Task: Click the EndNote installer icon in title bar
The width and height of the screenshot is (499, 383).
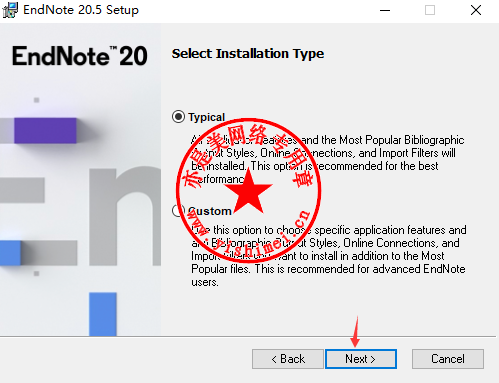Action: click(x=9, y=10)
